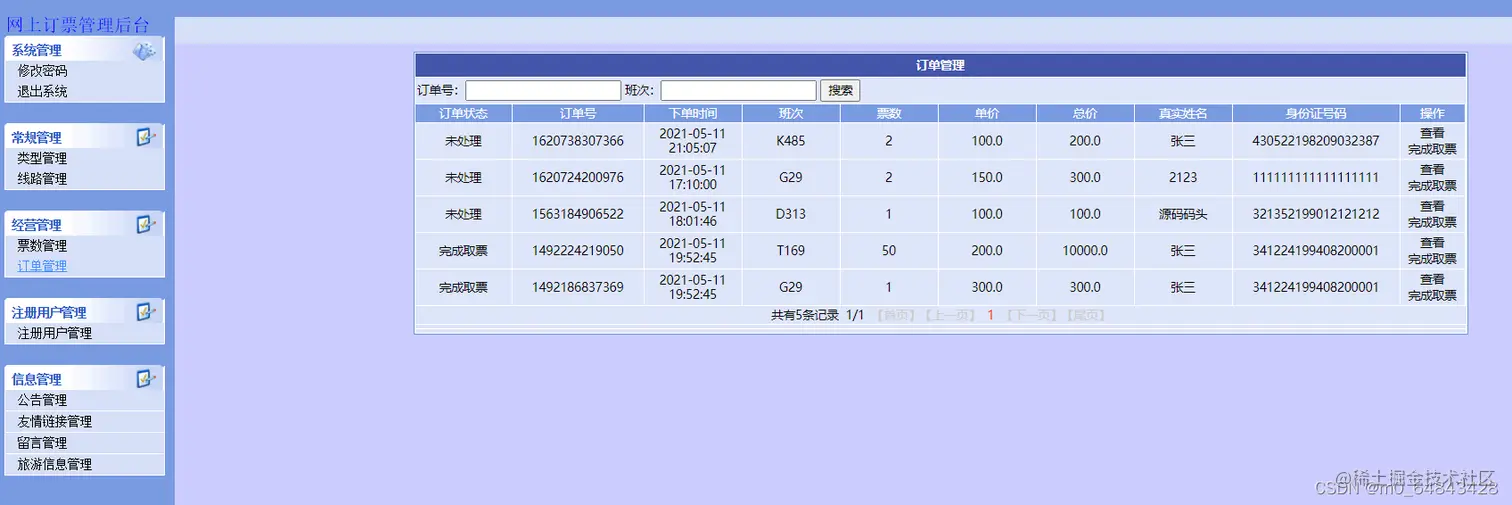Viewport: 1512px width, 505px height.
Task: Click order number 1563184906522
Action: click(578, 214)
